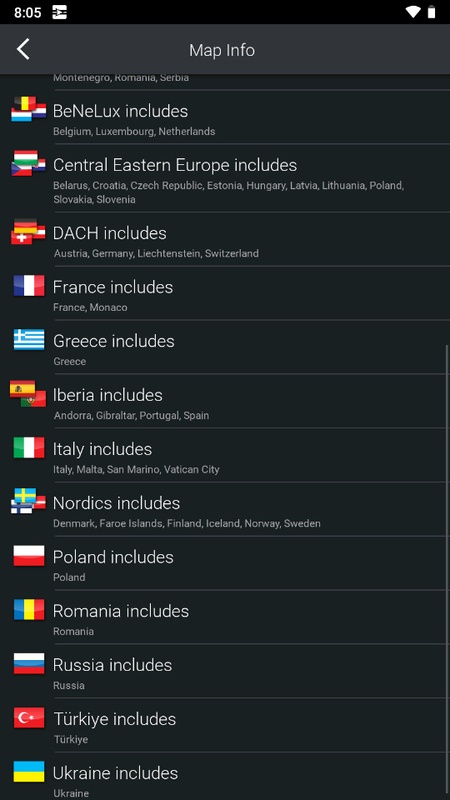
Task: Tap the Ukraine flag icon
Action: click(29, 772)
